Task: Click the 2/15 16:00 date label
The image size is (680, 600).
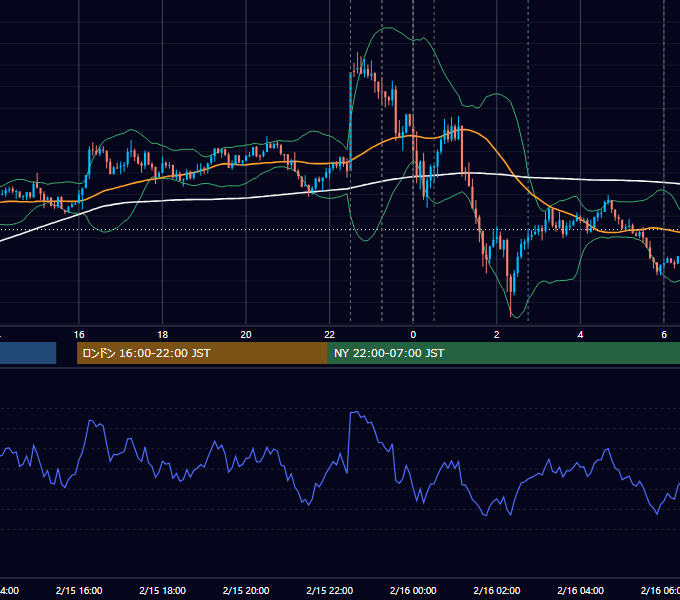Action: pos(79,590)
